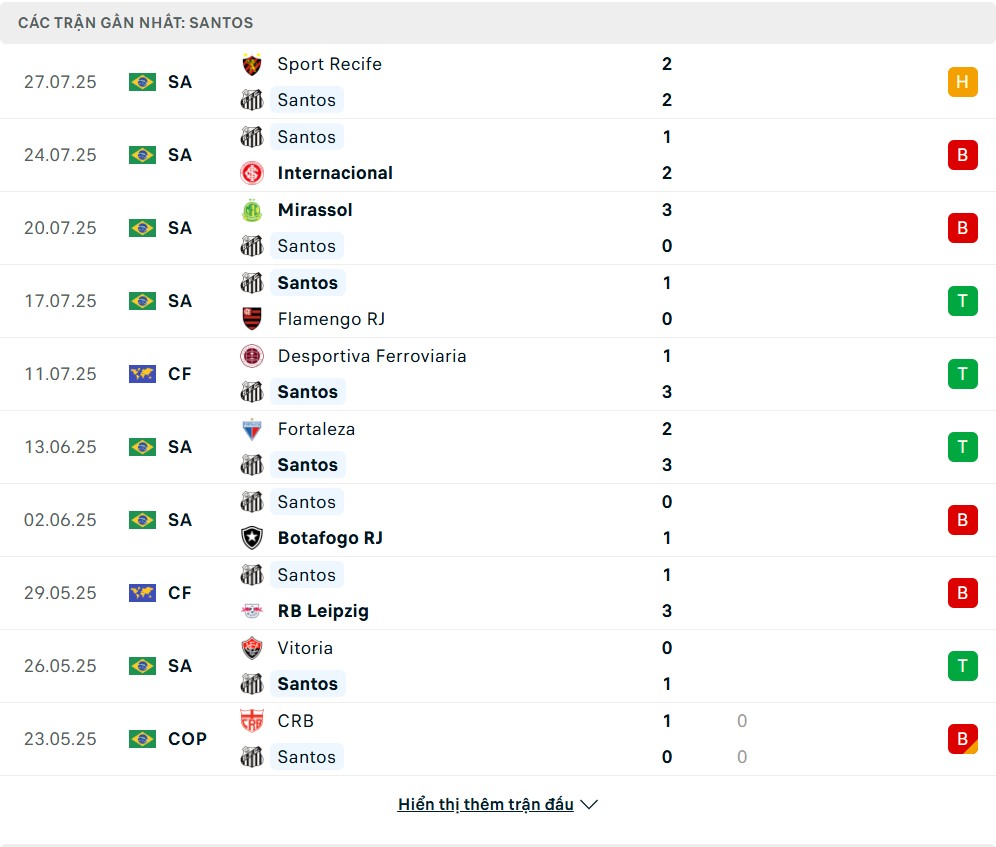The width and height of the screenshot is (996, 847).
Task: Click 'Hiển thị thêm trận đấu' link
Action: pyautogui.click(x=485, y=804)
